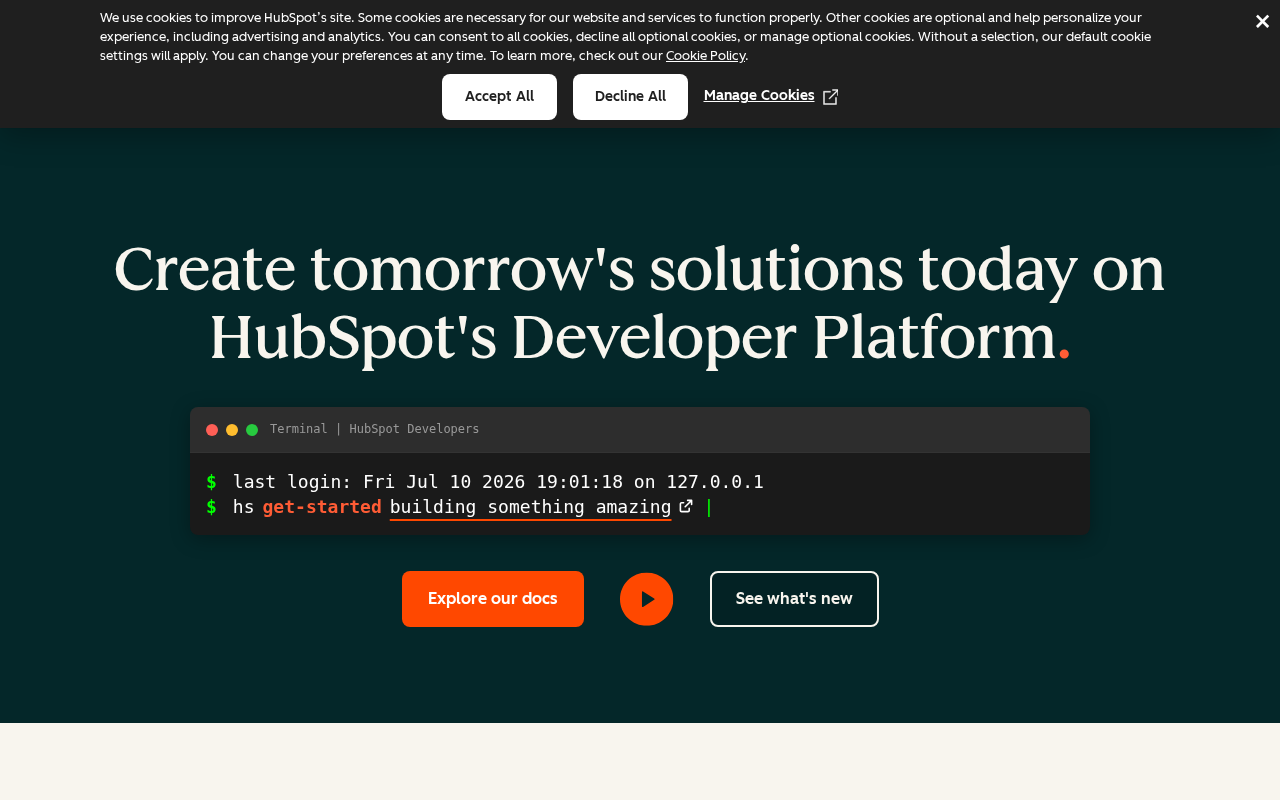The height and width of the screenshot is (800, 1280).
Task: Click the green dollar prompt before last login
Action: [x=211, y=482]
